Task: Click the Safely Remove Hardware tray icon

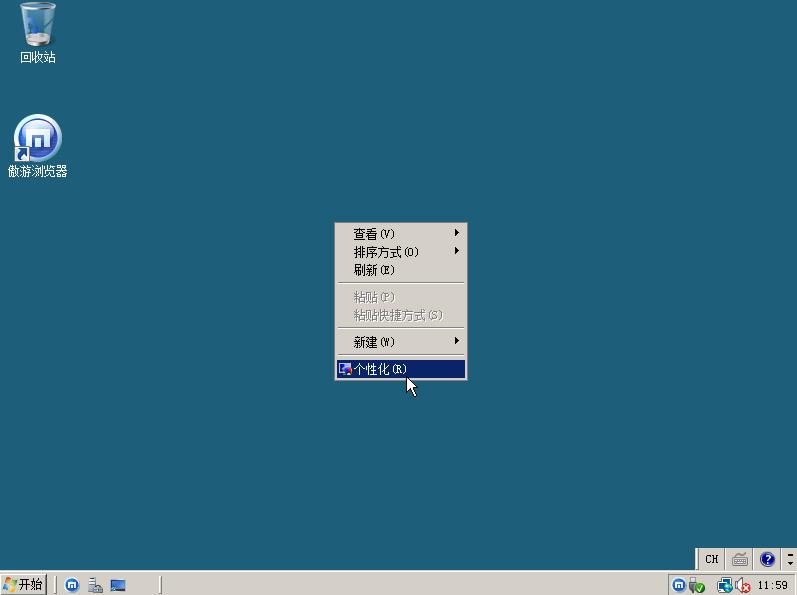Action: coord(697,585)
